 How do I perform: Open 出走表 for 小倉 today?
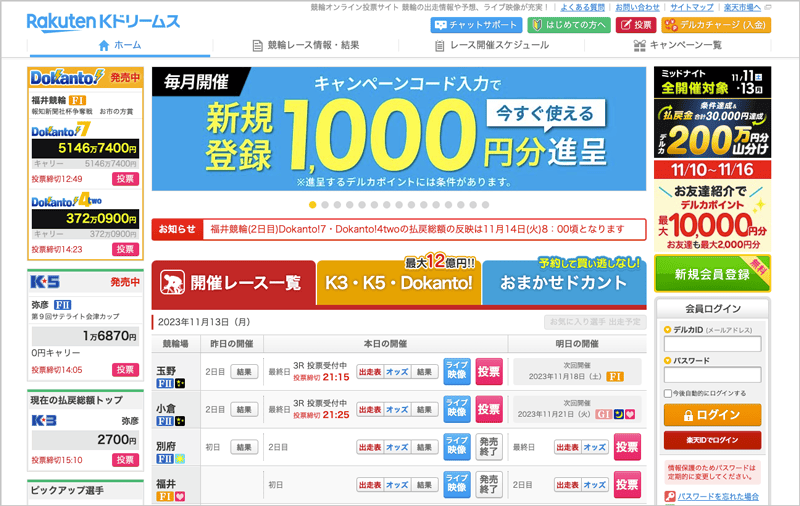tap(370, 410)
